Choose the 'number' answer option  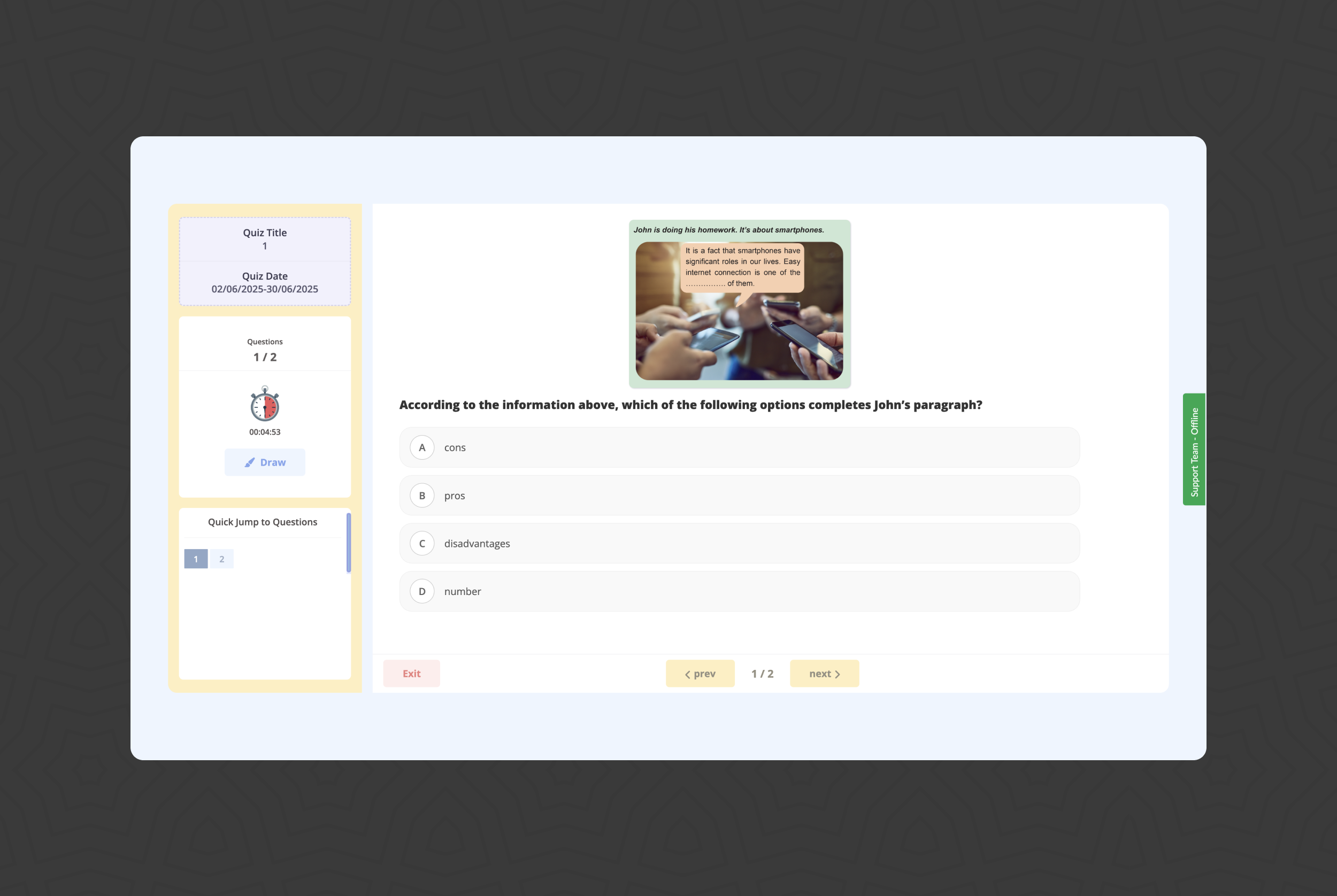739,591
